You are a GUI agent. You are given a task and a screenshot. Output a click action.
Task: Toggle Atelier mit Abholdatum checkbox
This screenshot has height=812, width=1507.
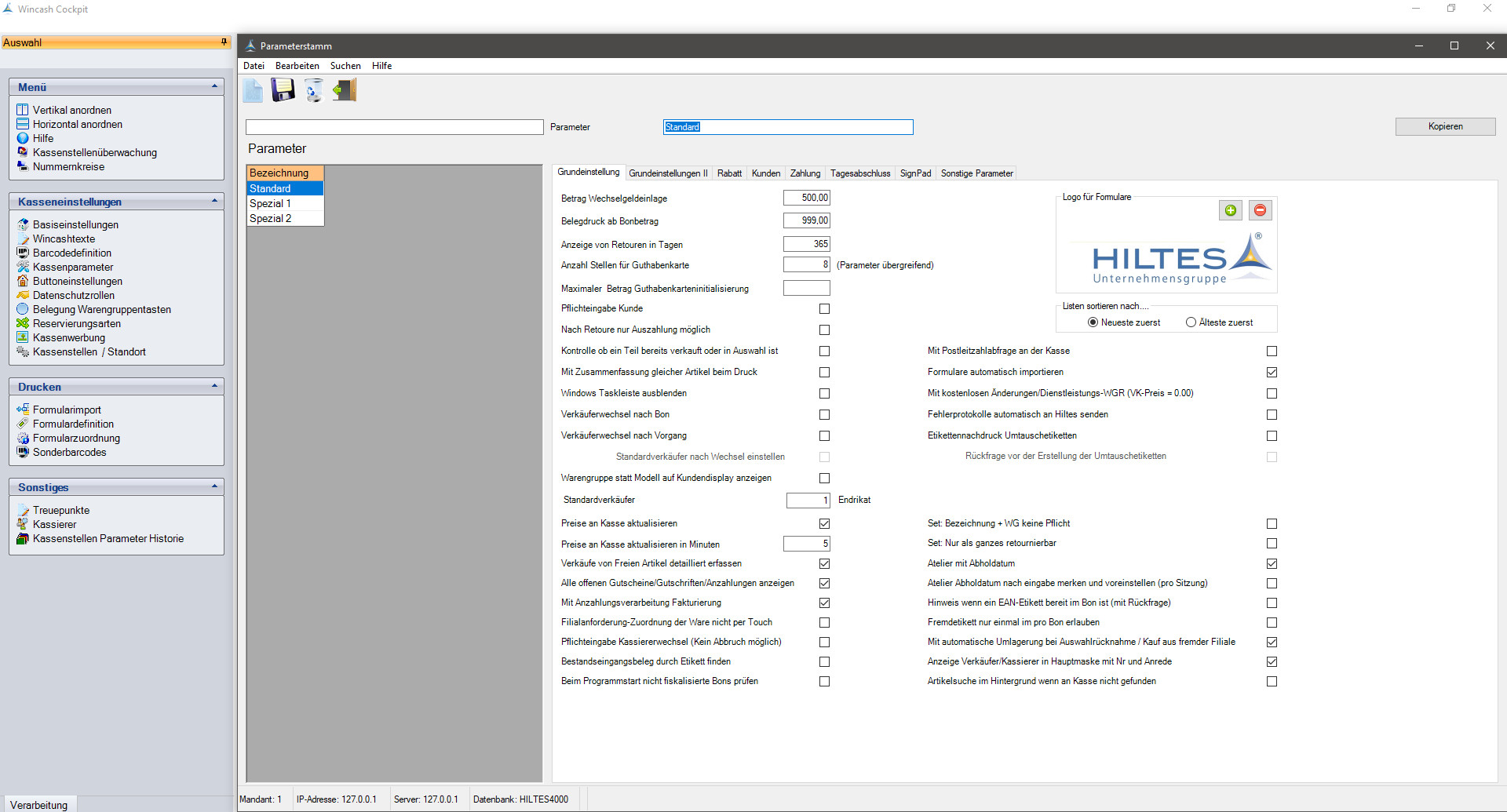[x=1272, y=564]
